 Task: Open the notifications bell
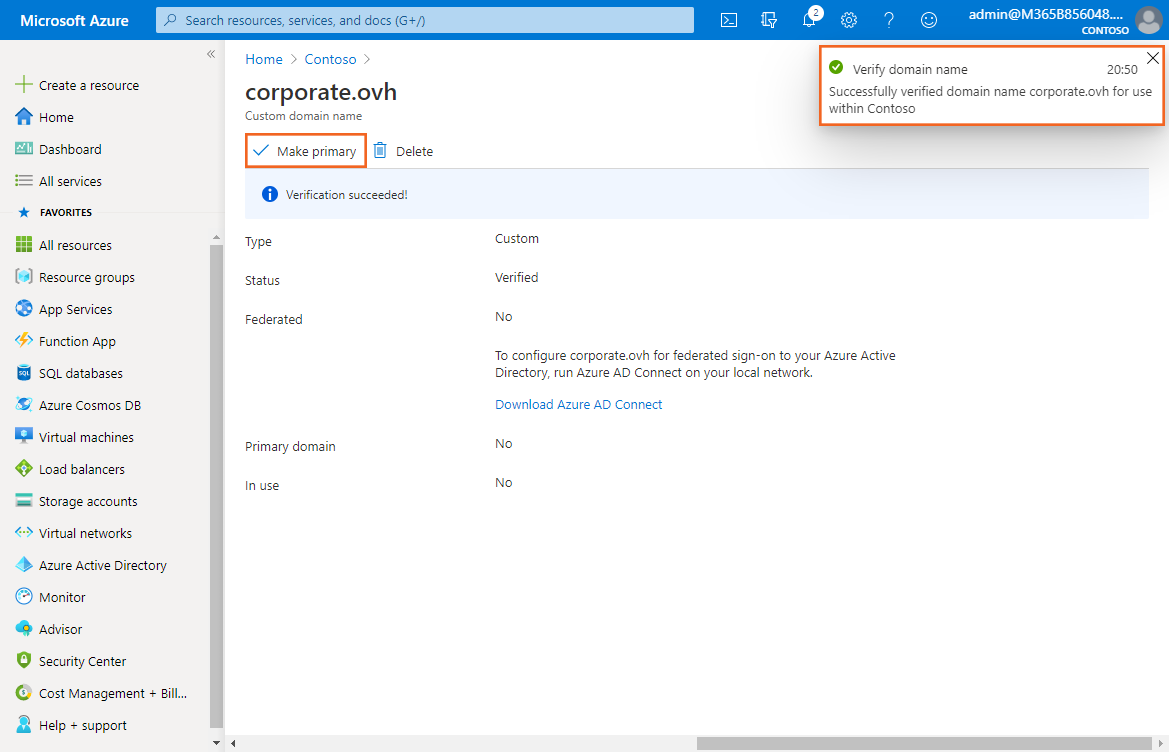click(x=809, y=20)
